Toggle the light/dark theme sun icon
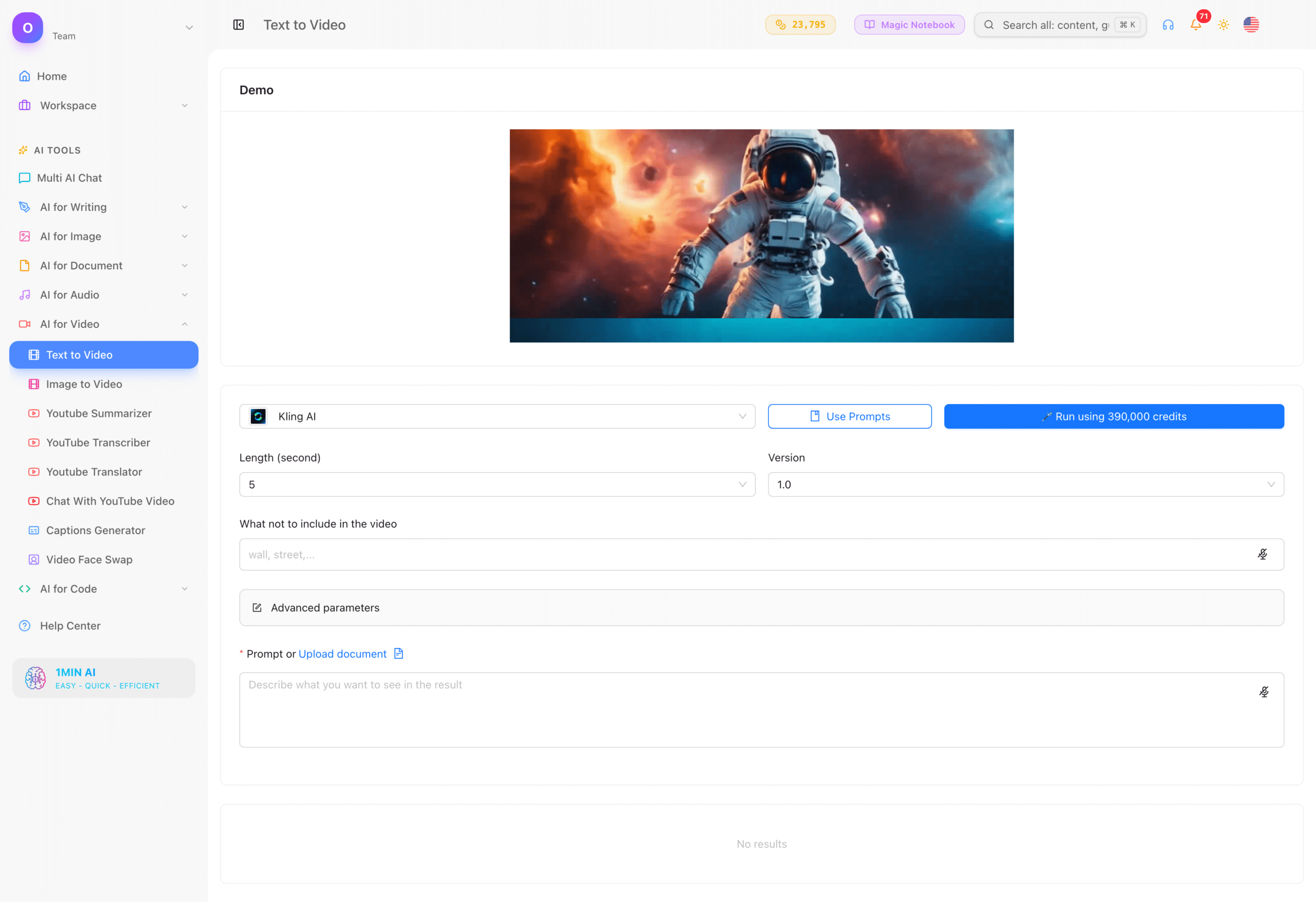Image resolution: width=1316 pixels, height=902 pixels. 1223,25
